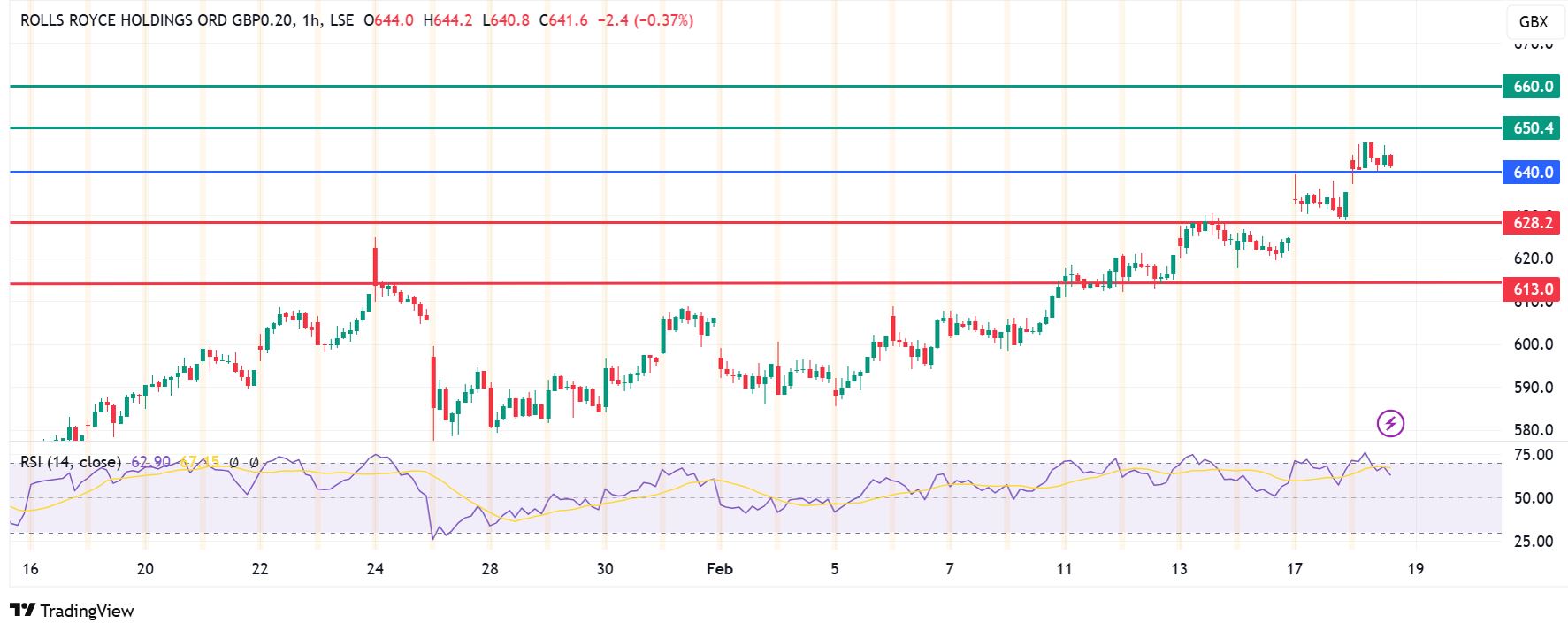Click the RSI 25.00 scale value
This screenshot has width=1568, height=631.
pyautogui.click(x=1534, y=542)
